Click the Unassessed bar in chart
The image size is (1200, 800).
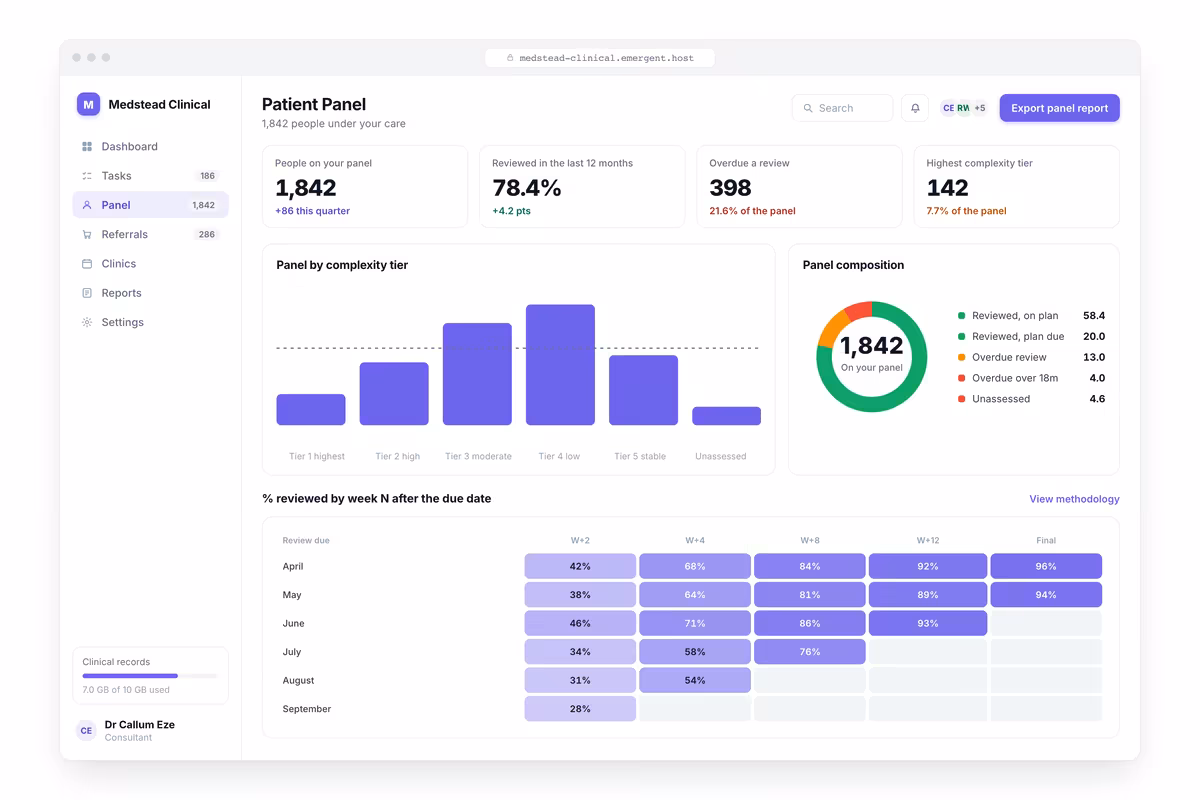tap(727, 416)
